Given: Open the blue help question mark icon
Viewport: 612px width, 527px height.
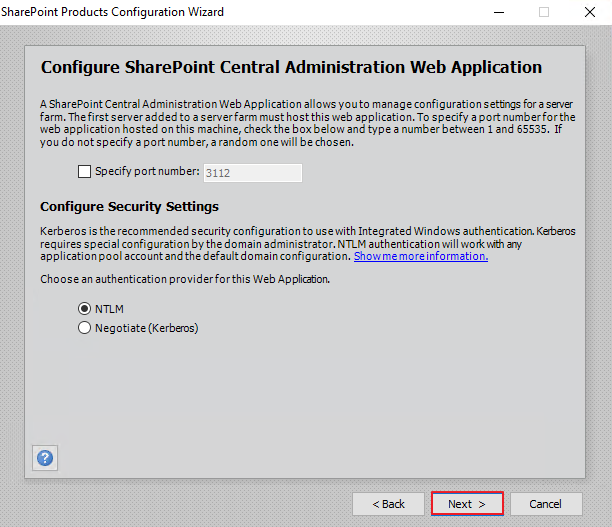Looking at the screenshot, I should click(45, 458).
